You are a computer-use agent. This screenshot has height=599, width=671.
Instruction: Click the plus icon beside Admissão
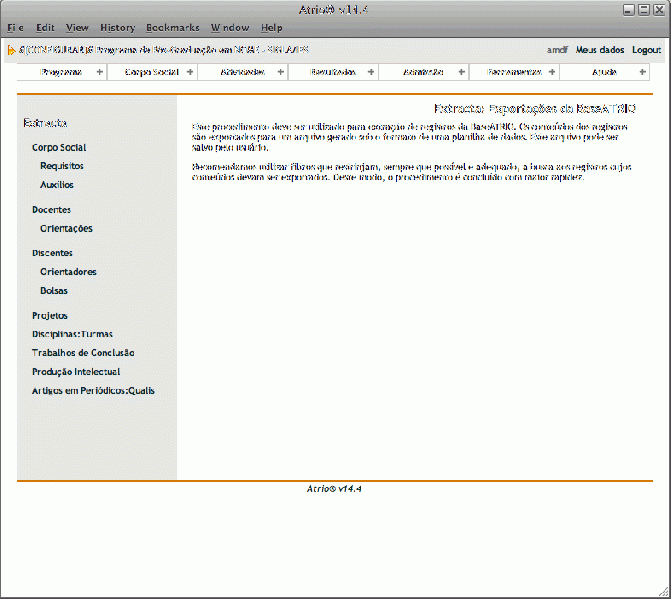[x=461, y=72]
